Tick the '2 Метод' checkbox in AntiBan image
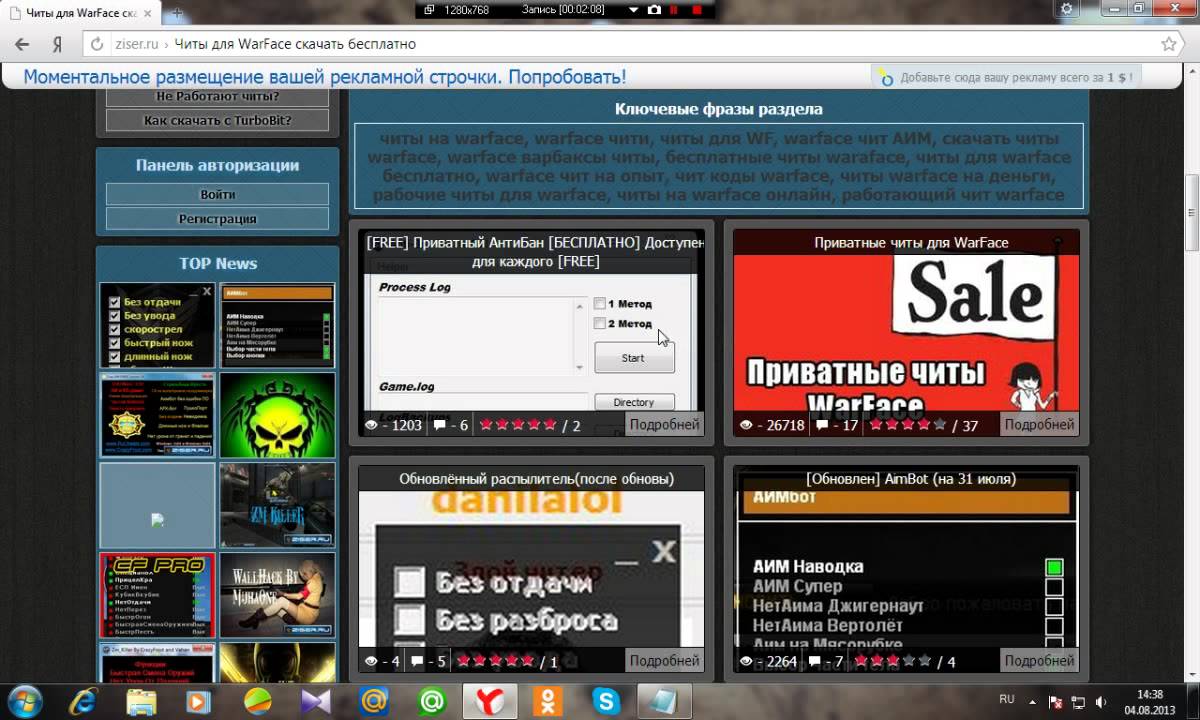Image resolution: width=1200 pixels, height=720 pixels. 599,323
